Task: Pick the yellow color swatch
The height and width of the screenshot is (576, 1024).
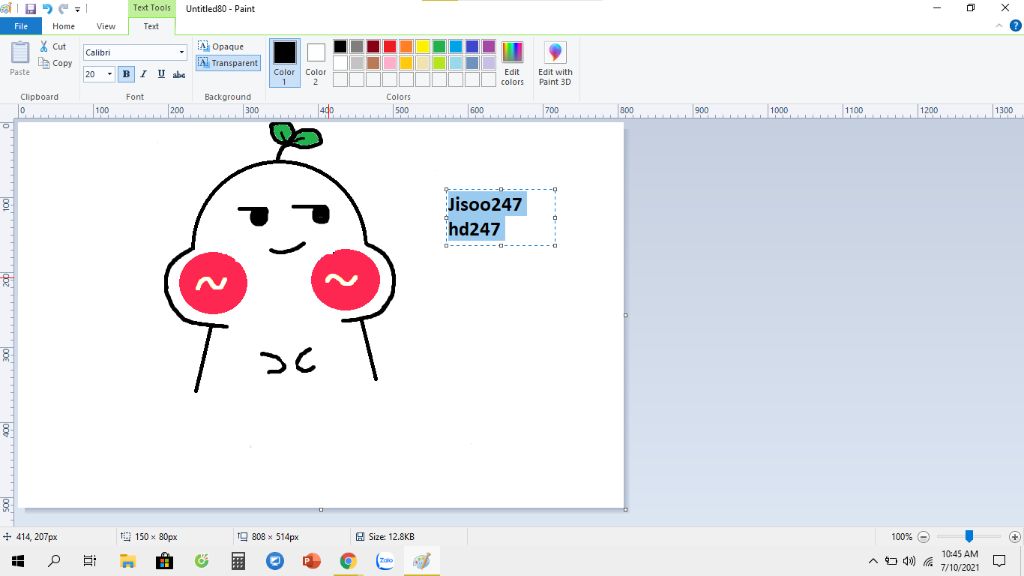Action: (x=423, y=46)
